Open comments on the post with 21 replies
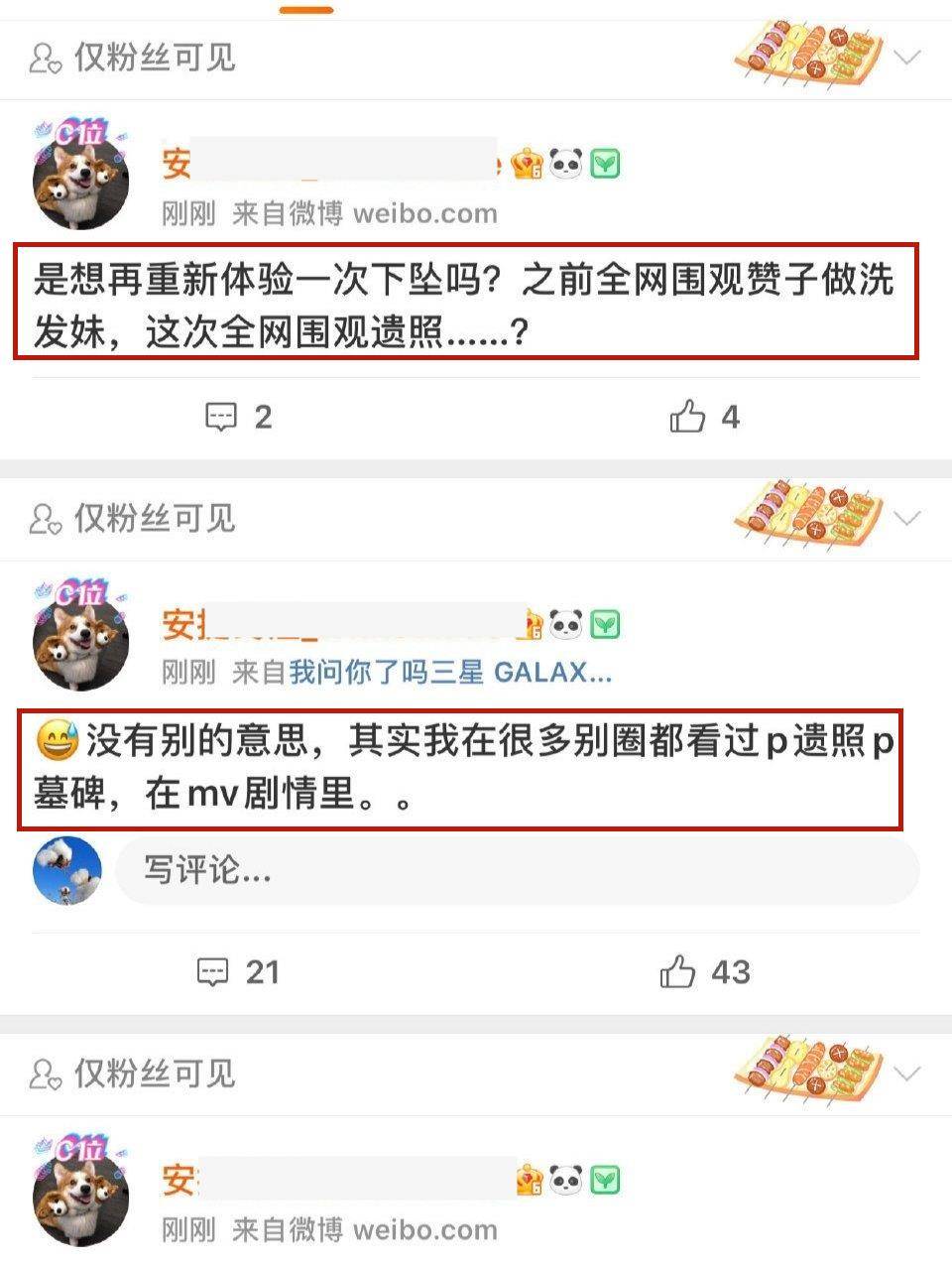Viewport: 952px width, 1266px height. [238, 972]
